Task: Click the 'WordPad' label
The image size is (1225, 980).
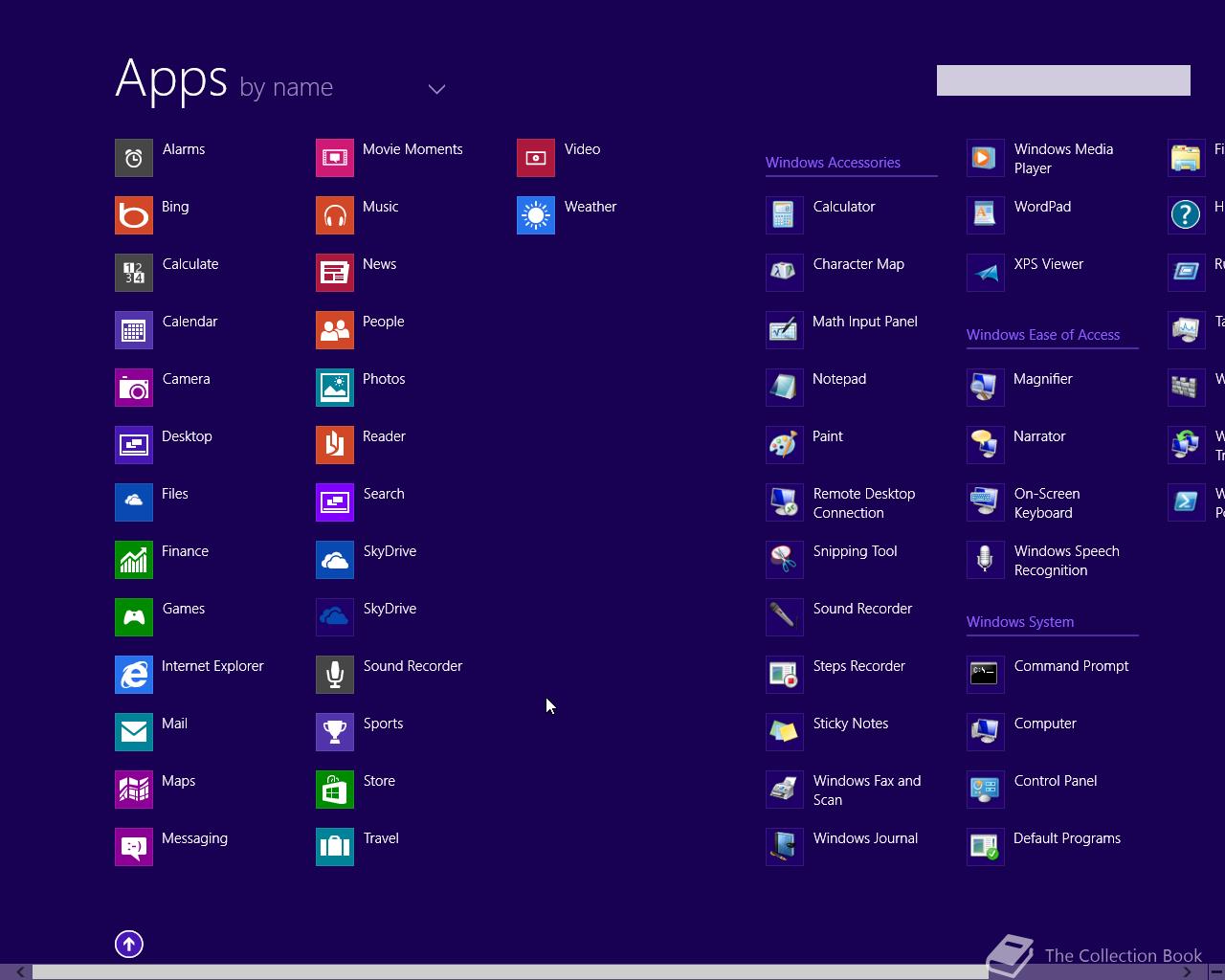Action: tap(1042, 207)
